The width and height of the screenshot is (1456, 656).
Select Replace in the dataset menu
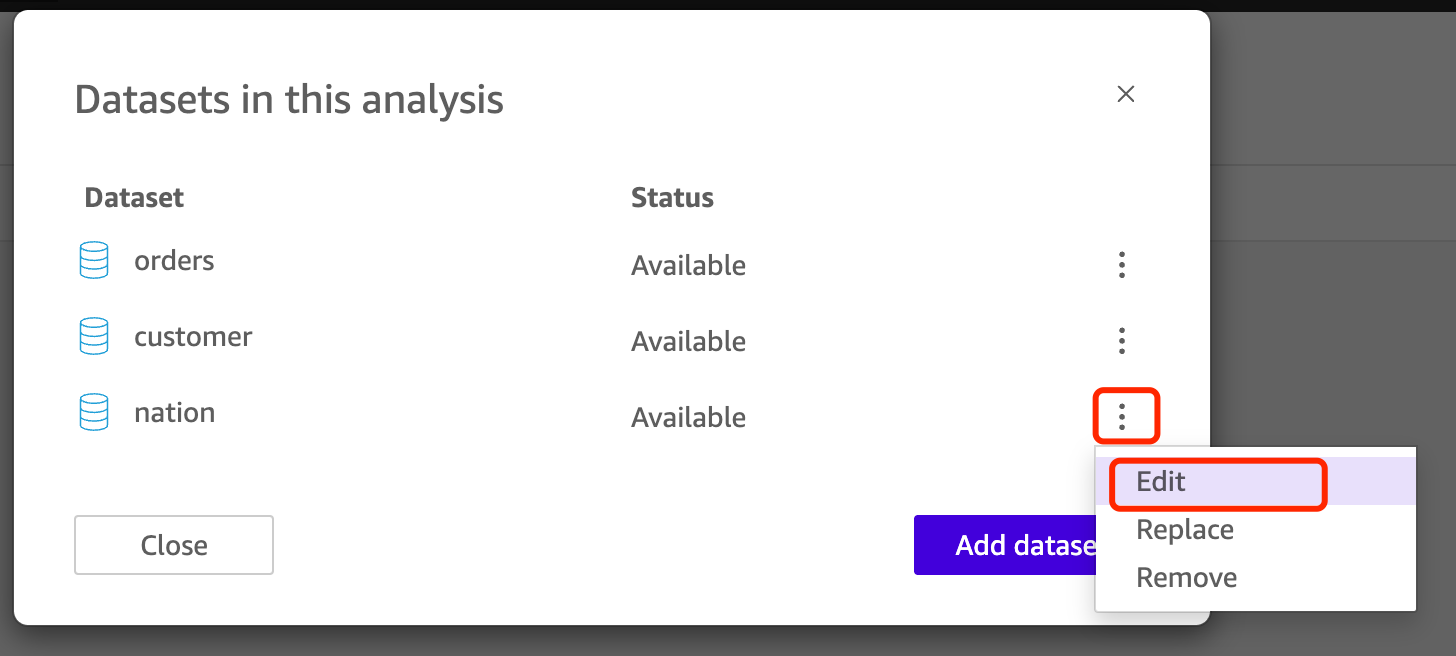pos(1185,530)
